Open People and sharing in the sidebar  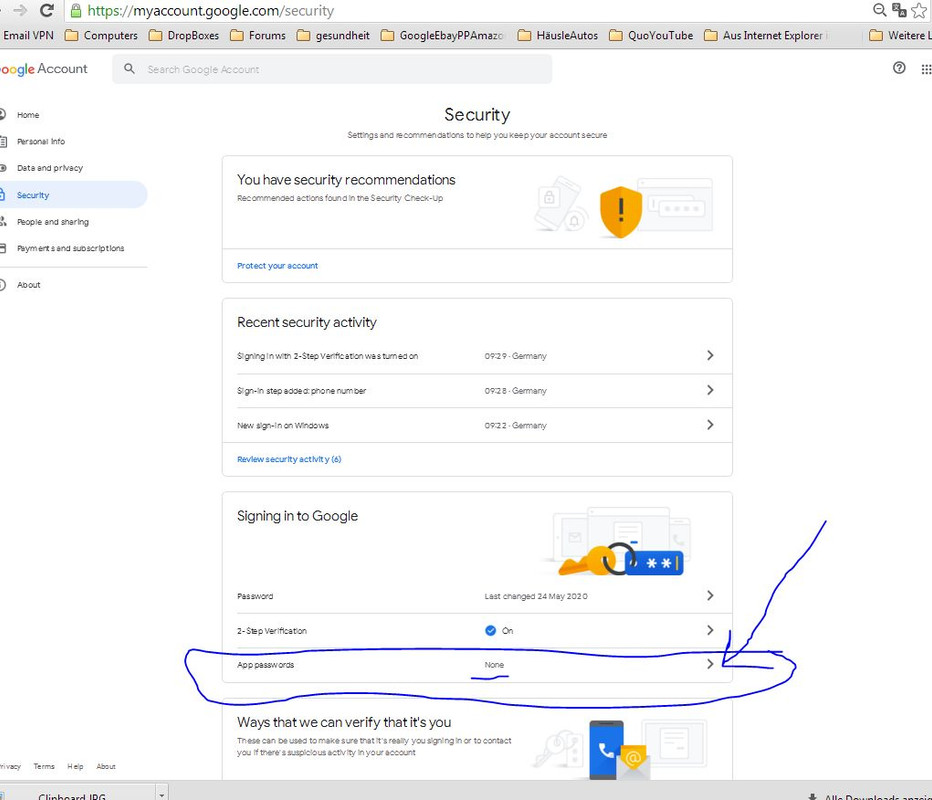(53, 222)
